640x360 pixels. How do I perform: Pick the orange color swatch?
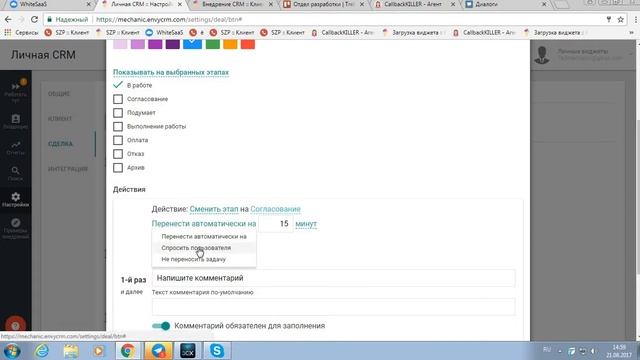click(x=230, y=44)
